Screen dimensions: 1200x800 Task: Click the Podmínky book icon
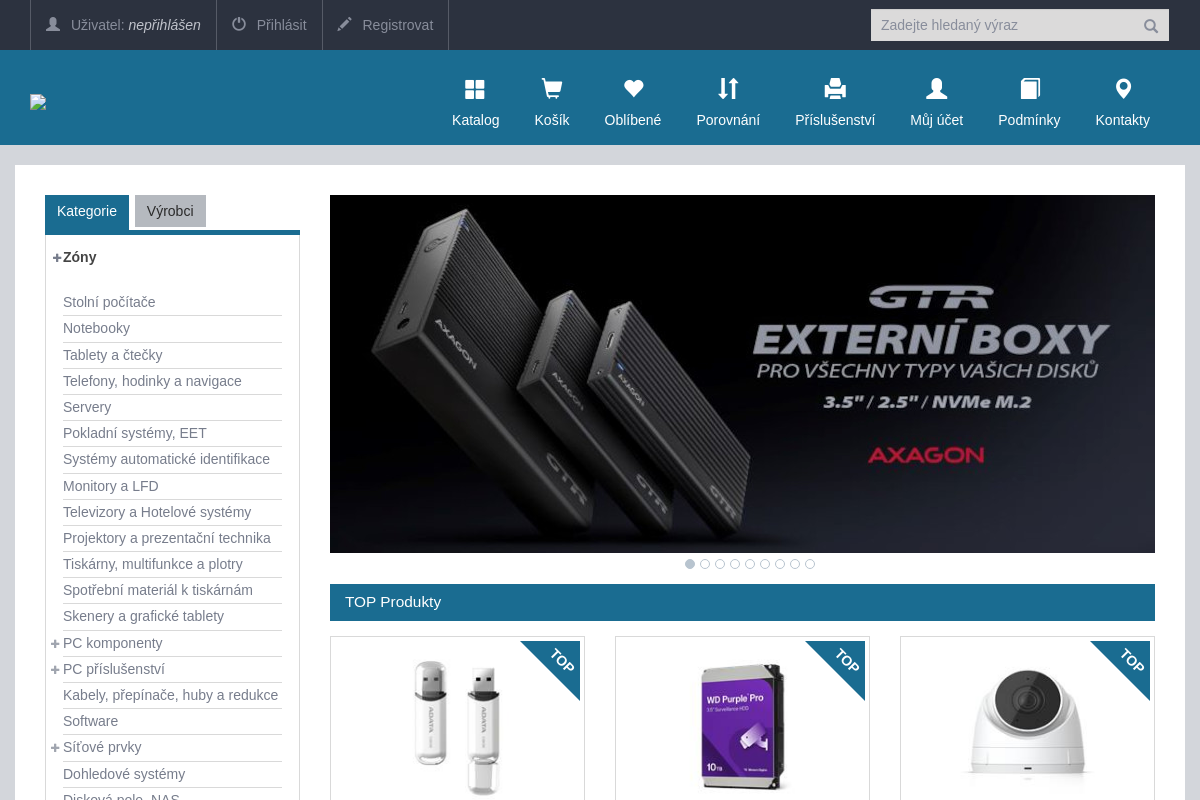point(1029,90)
